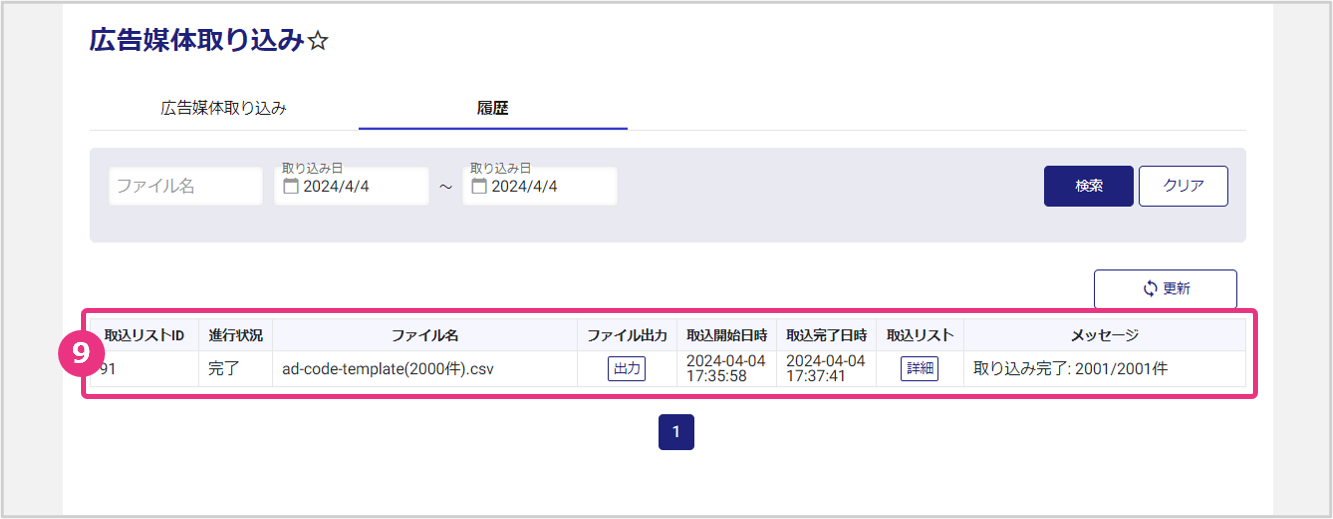The image size is (1333, 519).
Task: Focus the ファイル名 search field
Action: tap(185, 187)
